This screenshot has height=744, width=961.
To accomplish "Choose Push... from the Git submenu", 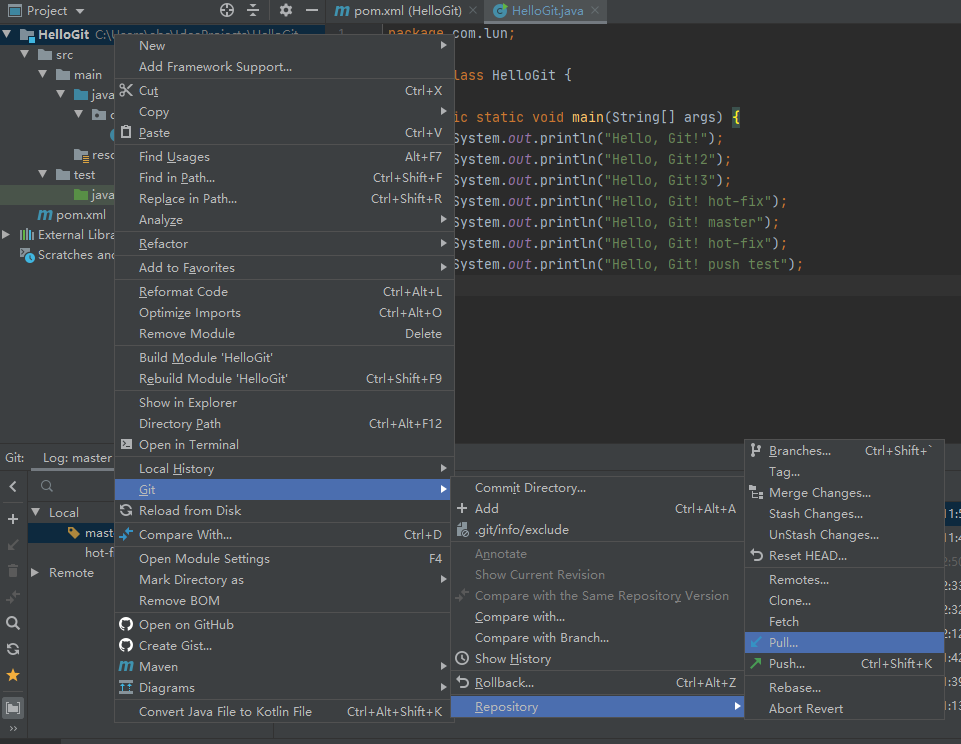I will point(786,663).
